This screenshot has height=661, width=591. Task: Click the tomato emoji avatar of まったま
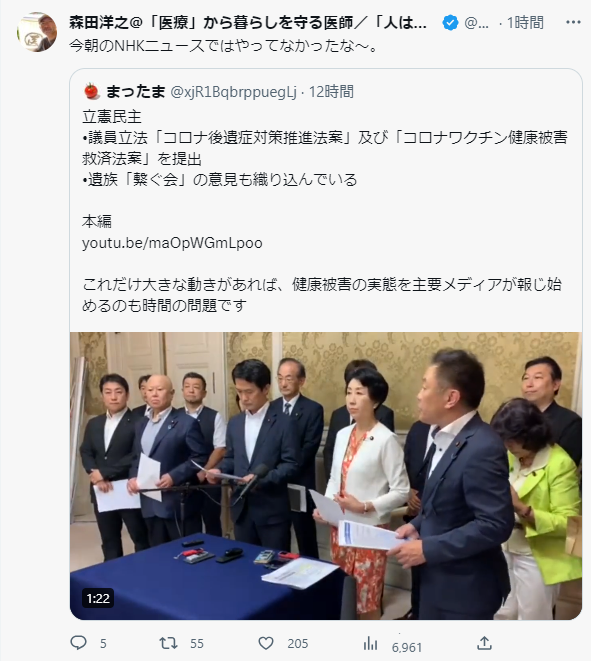click(91, 91)
